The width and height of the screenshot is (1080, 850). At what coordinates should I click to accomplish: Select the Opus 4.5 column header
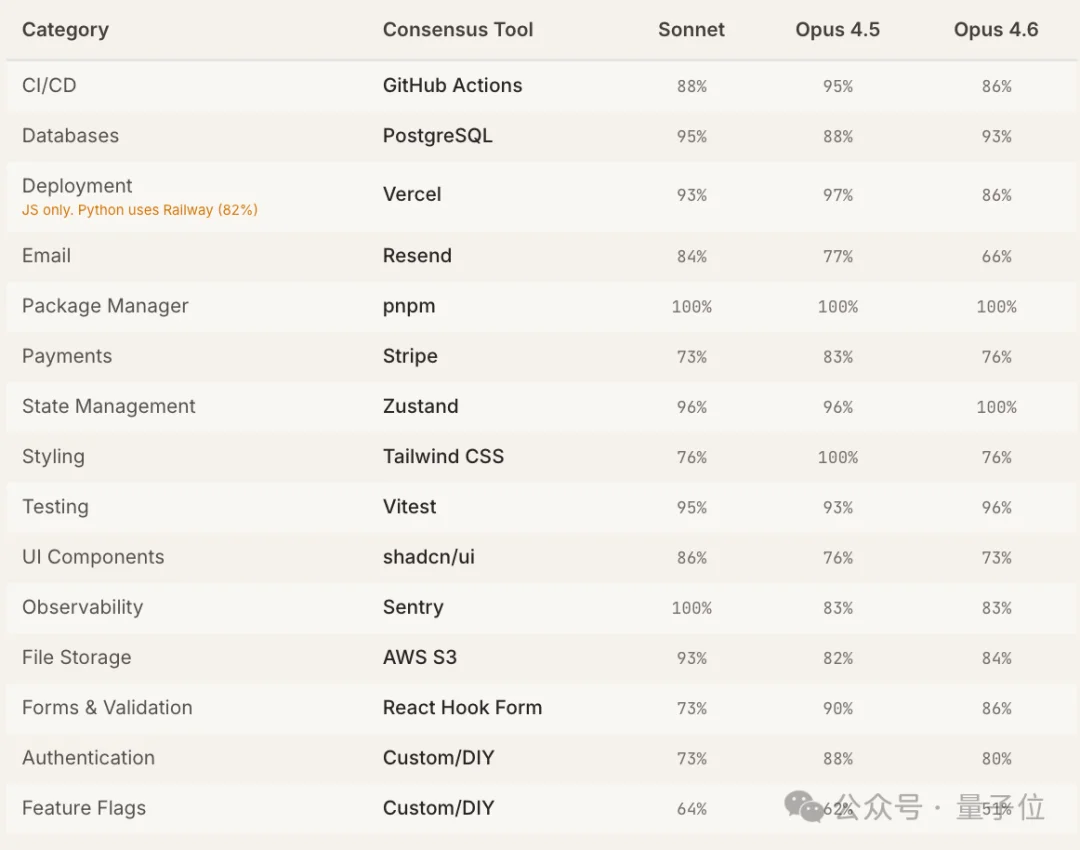(837, 30)
